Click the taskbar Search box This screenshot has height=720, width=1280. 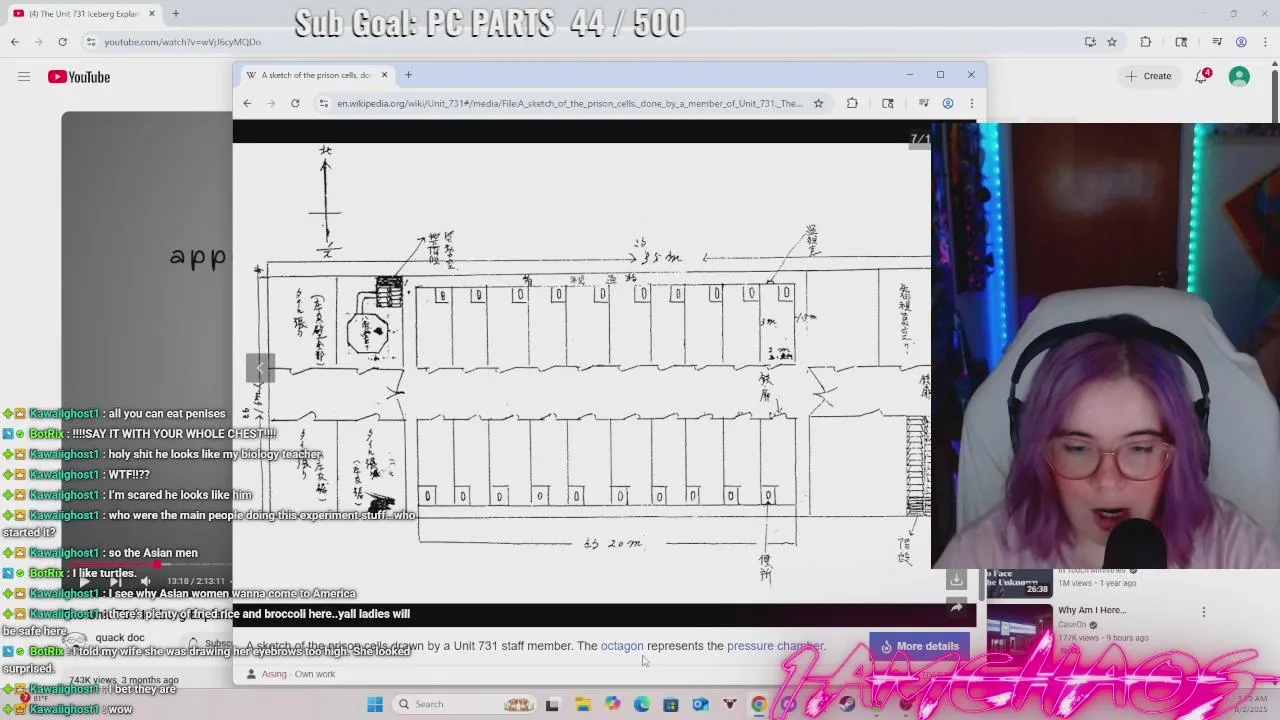click(x=465, y=704)
